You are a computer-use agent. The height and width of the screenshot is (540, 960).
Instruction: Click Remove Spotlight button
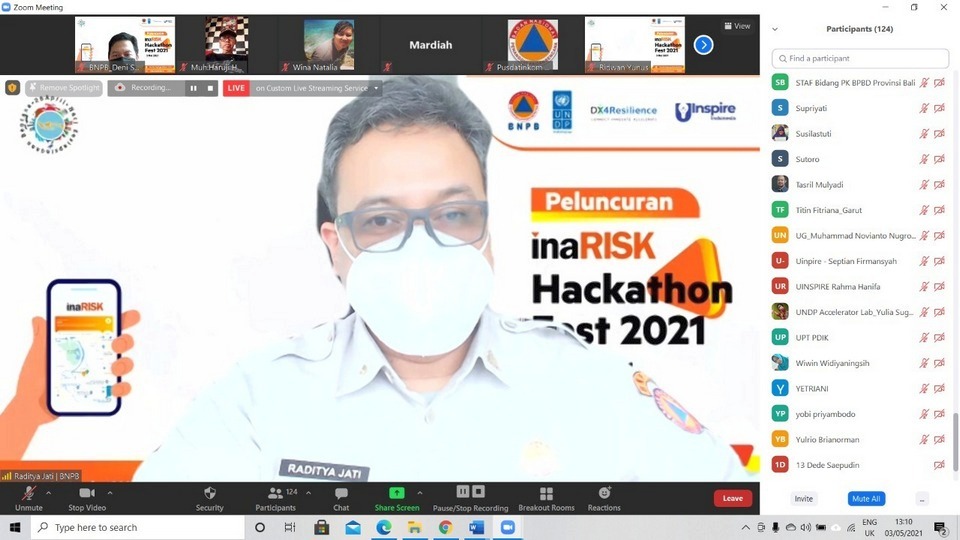coord(64,88)
